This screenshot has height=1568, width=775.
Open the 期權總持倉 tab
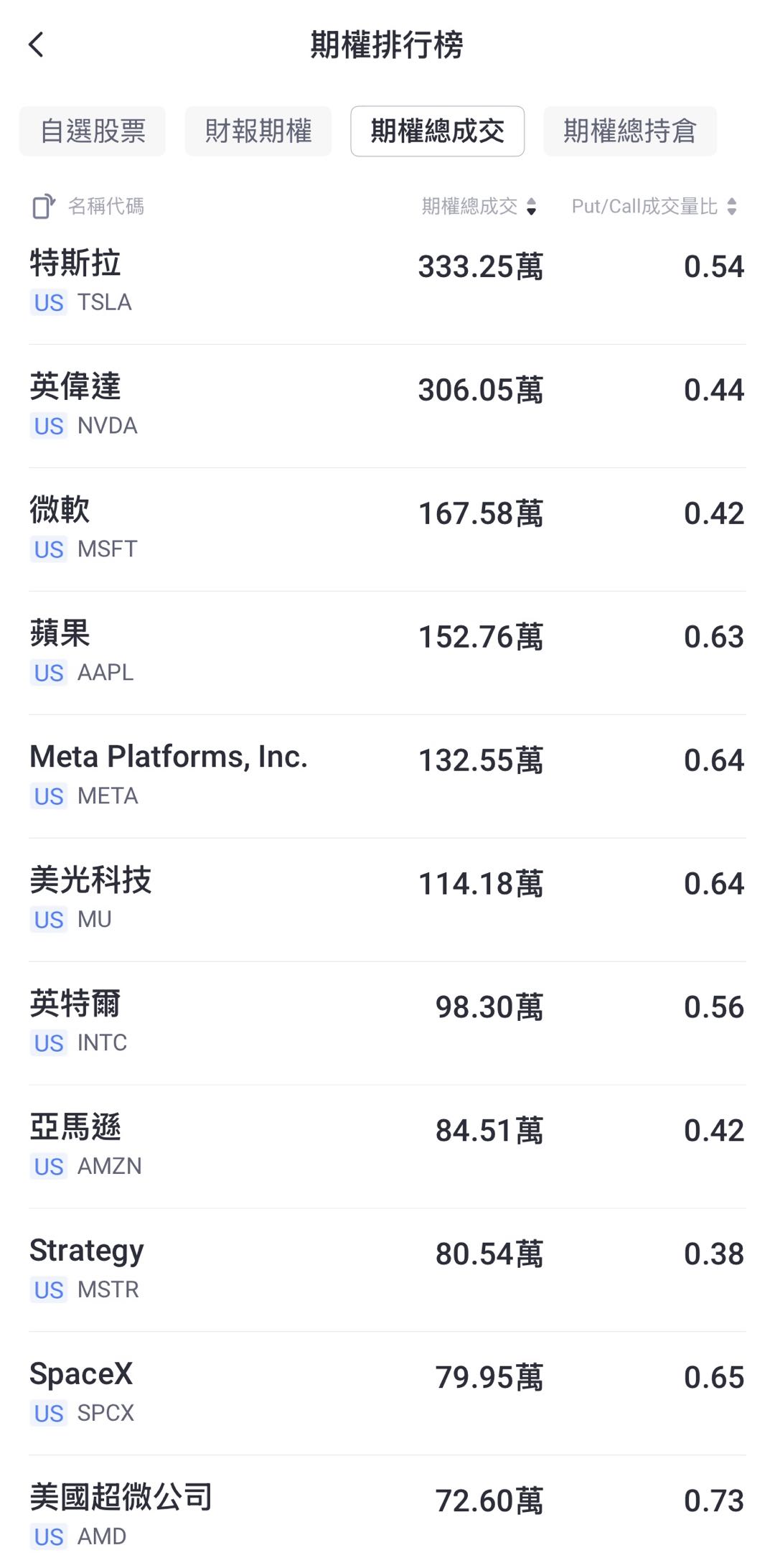point(630,131)
